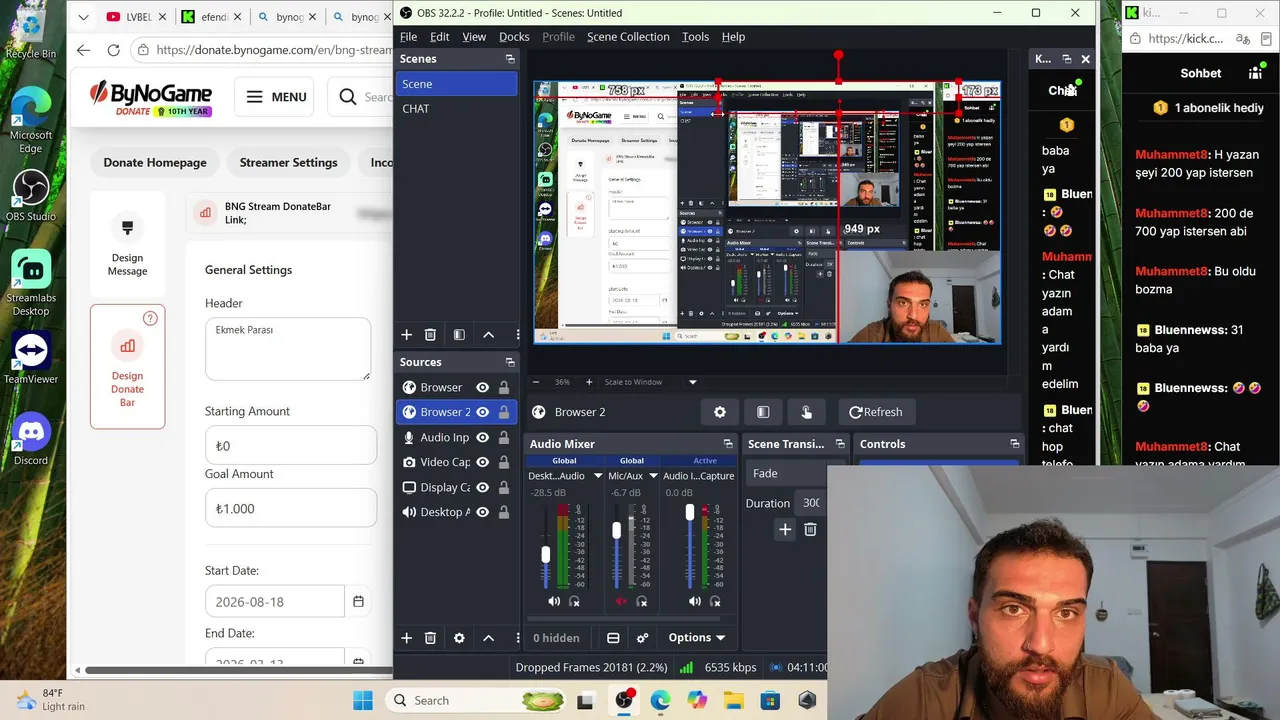
Task: Toggle lock on Browser 2 source
Action: click(504, 412)
